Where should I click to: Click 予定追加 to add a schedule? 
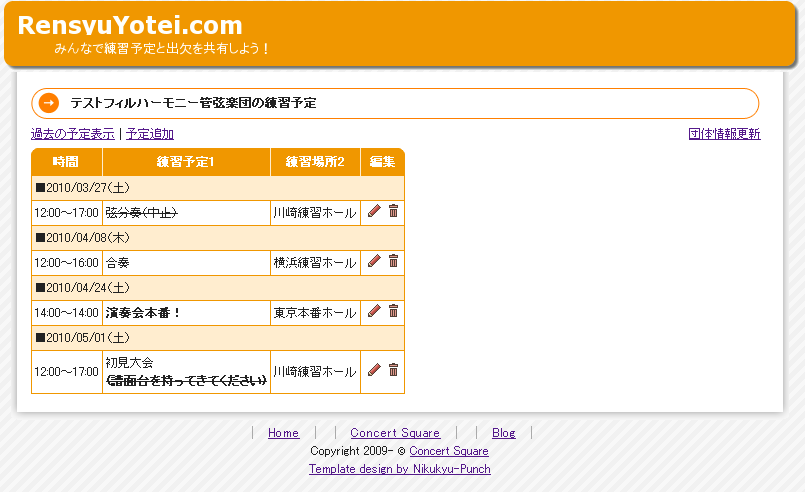(150, 134)
